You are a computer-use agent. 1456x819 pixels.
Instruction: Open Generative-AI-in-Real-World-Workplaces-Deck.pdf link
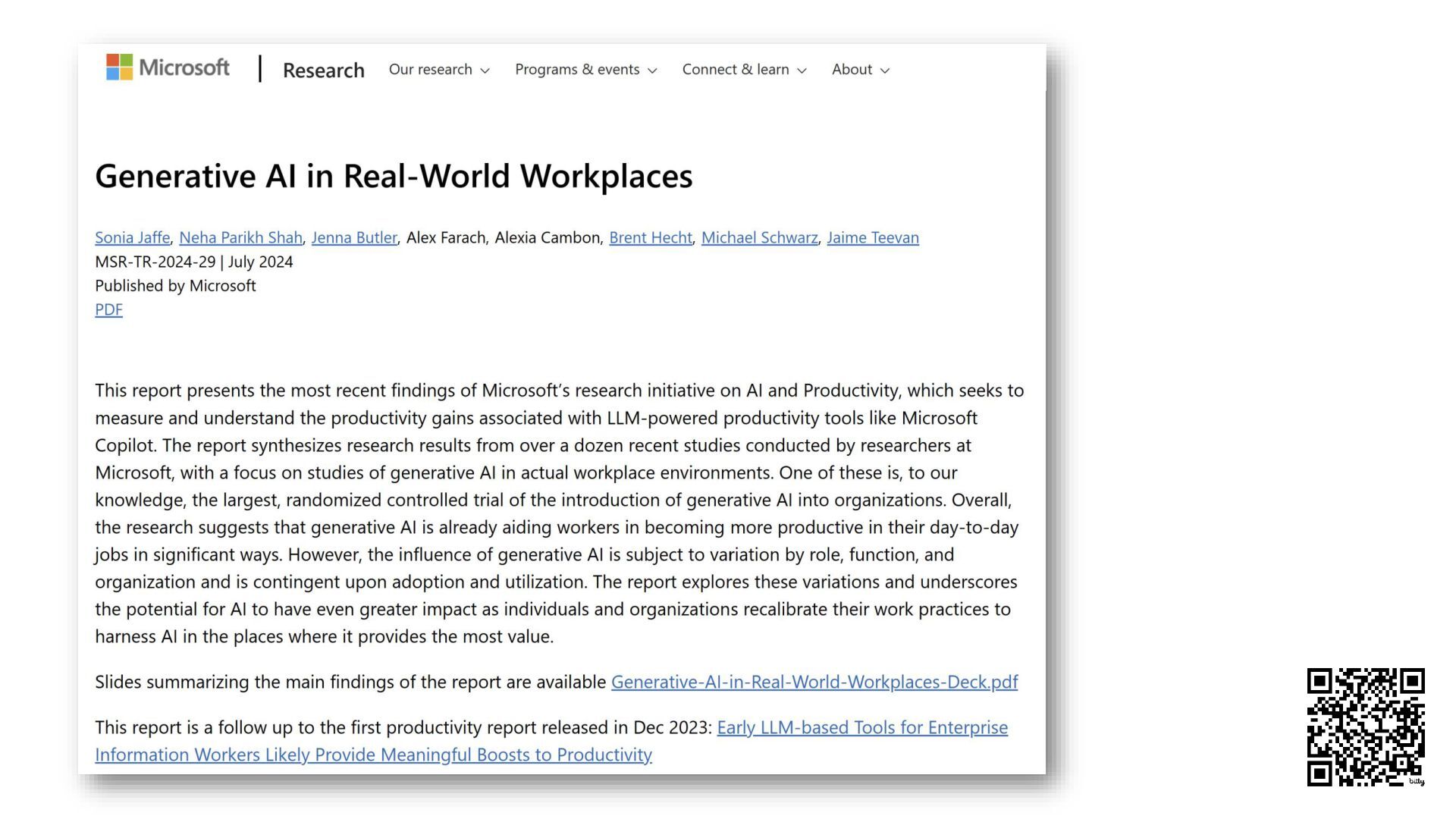[814, 682]
